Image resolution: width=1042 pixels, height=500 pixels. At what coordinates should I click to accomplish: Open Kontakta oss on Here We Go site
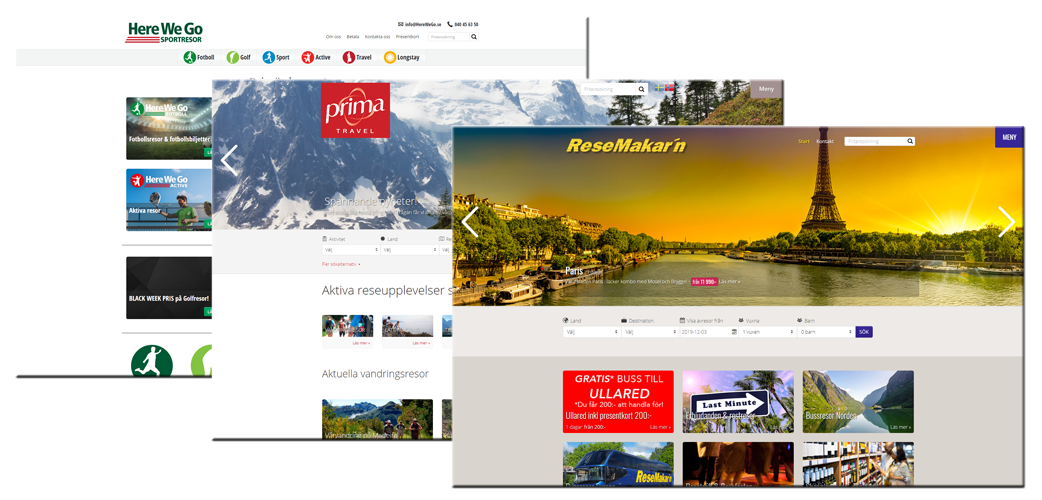377,37
